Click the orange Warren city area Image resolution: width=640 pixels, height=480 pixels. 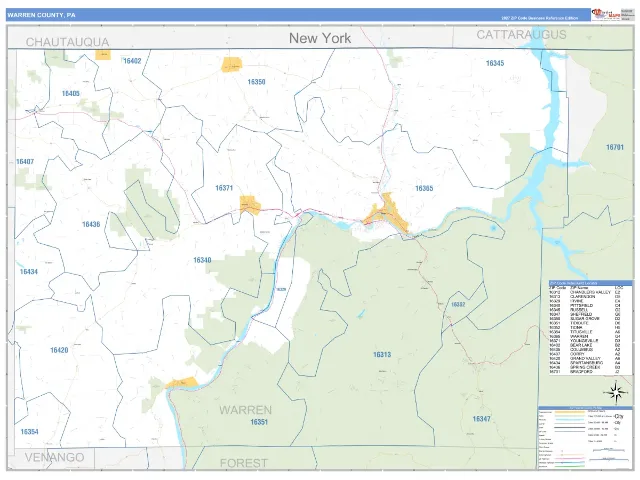[x=386, y=215]
